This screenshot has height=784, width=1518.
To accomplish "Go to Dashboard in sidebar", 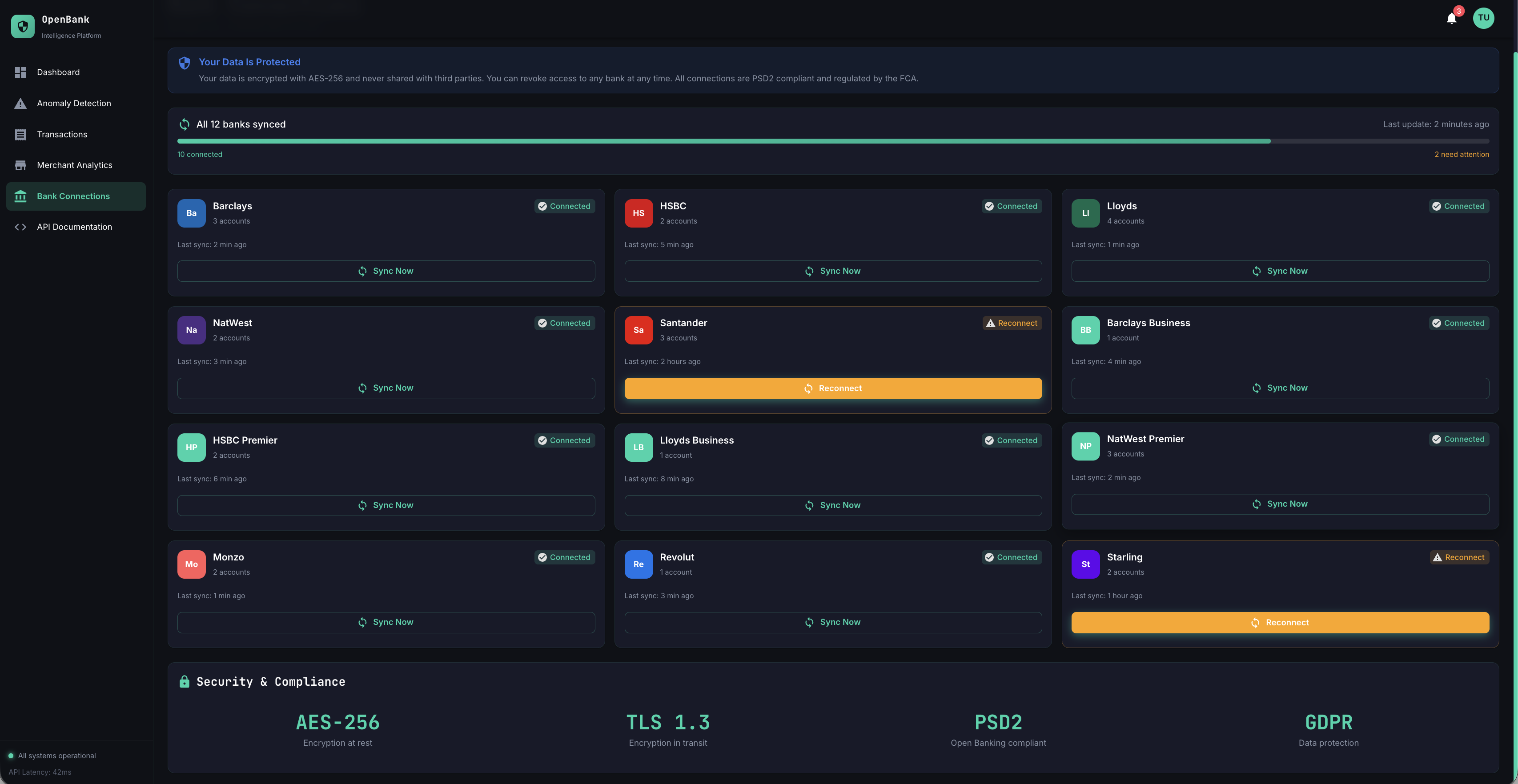I will pos(76,72).
